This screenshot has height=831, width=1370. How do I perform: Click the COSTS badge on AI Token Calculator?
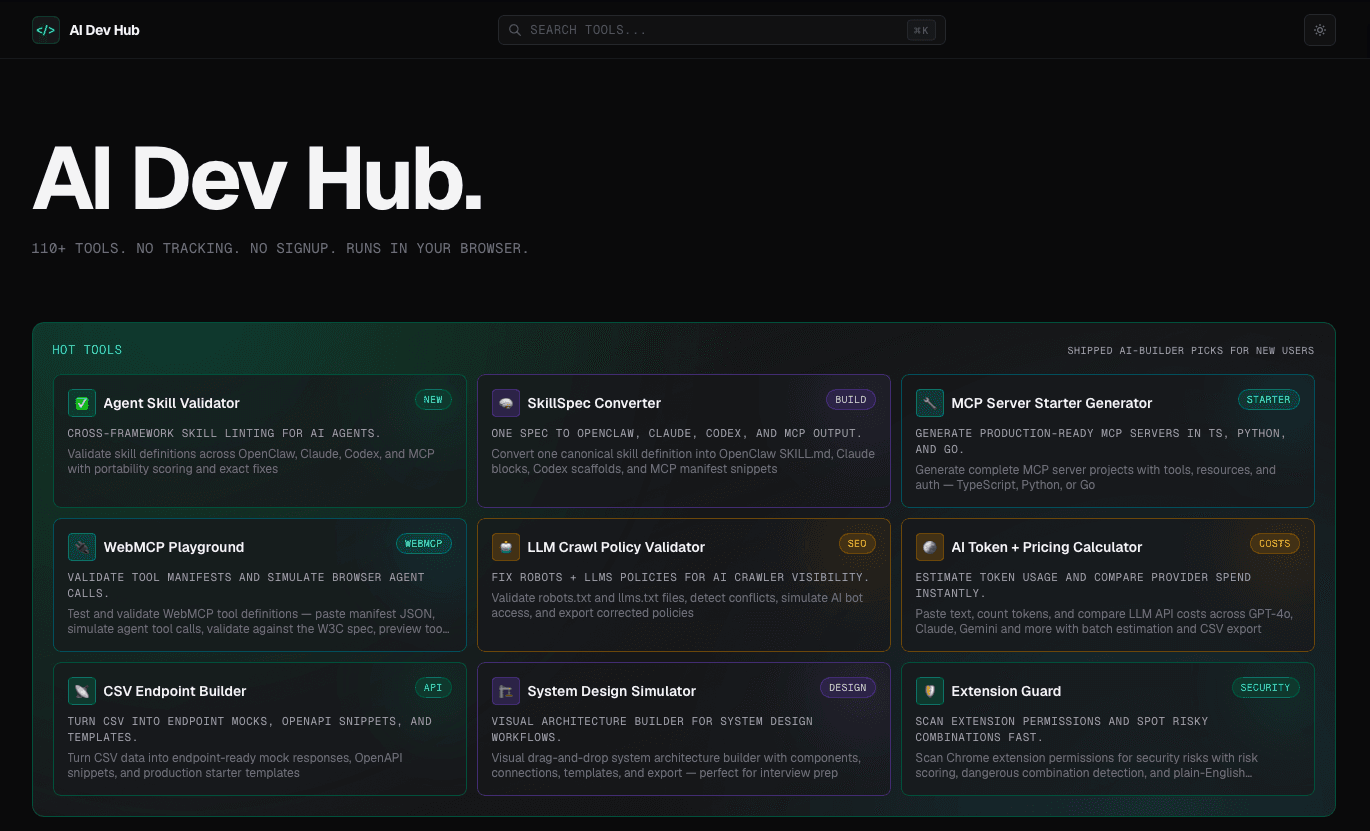[1274, 543]
